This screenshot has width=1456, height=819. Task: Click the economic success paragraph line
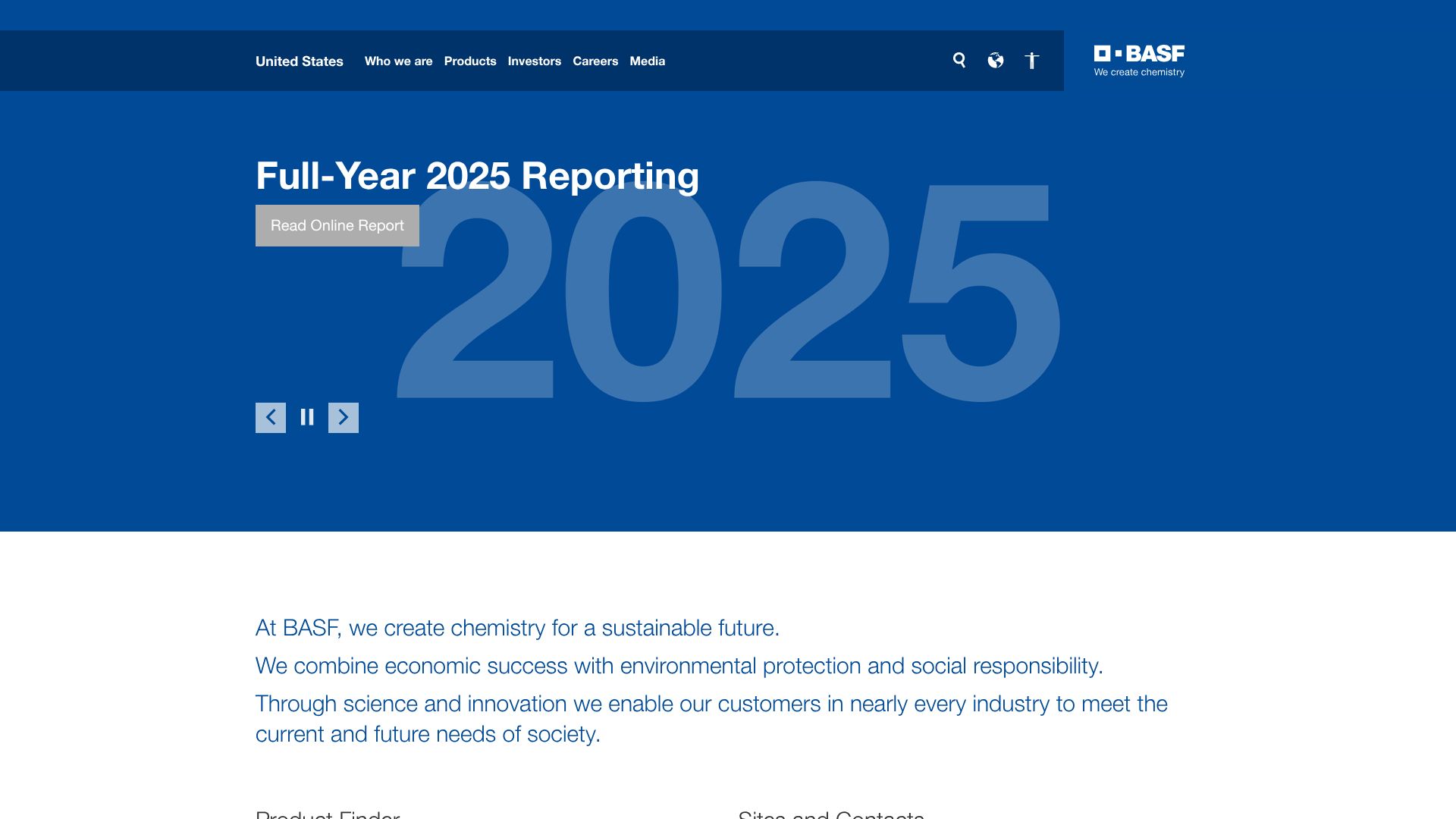[x=679, y=666]
